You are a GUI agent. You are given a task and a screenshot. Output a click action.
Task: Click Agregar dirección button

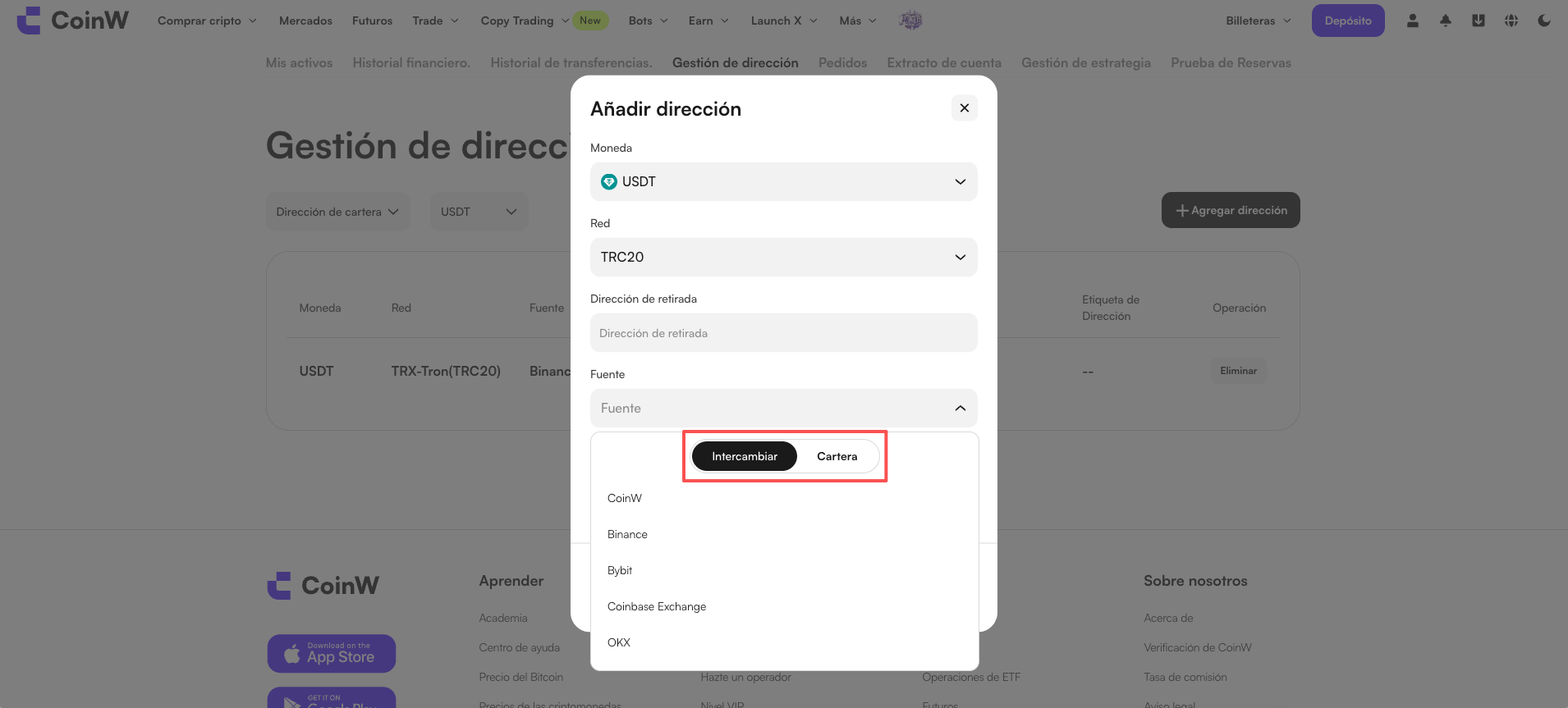pos(1231,210)
